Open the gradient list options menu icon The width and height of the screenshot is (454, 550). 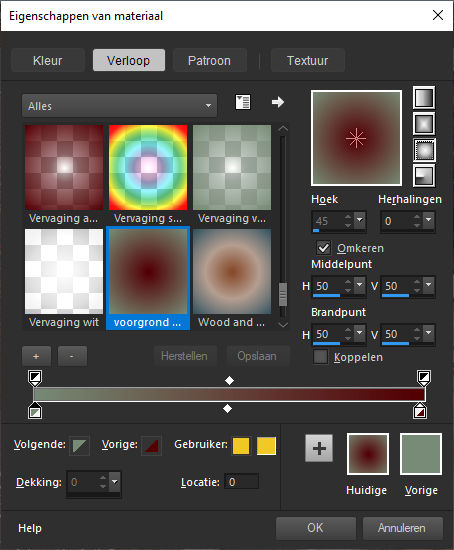coord(242,102)
